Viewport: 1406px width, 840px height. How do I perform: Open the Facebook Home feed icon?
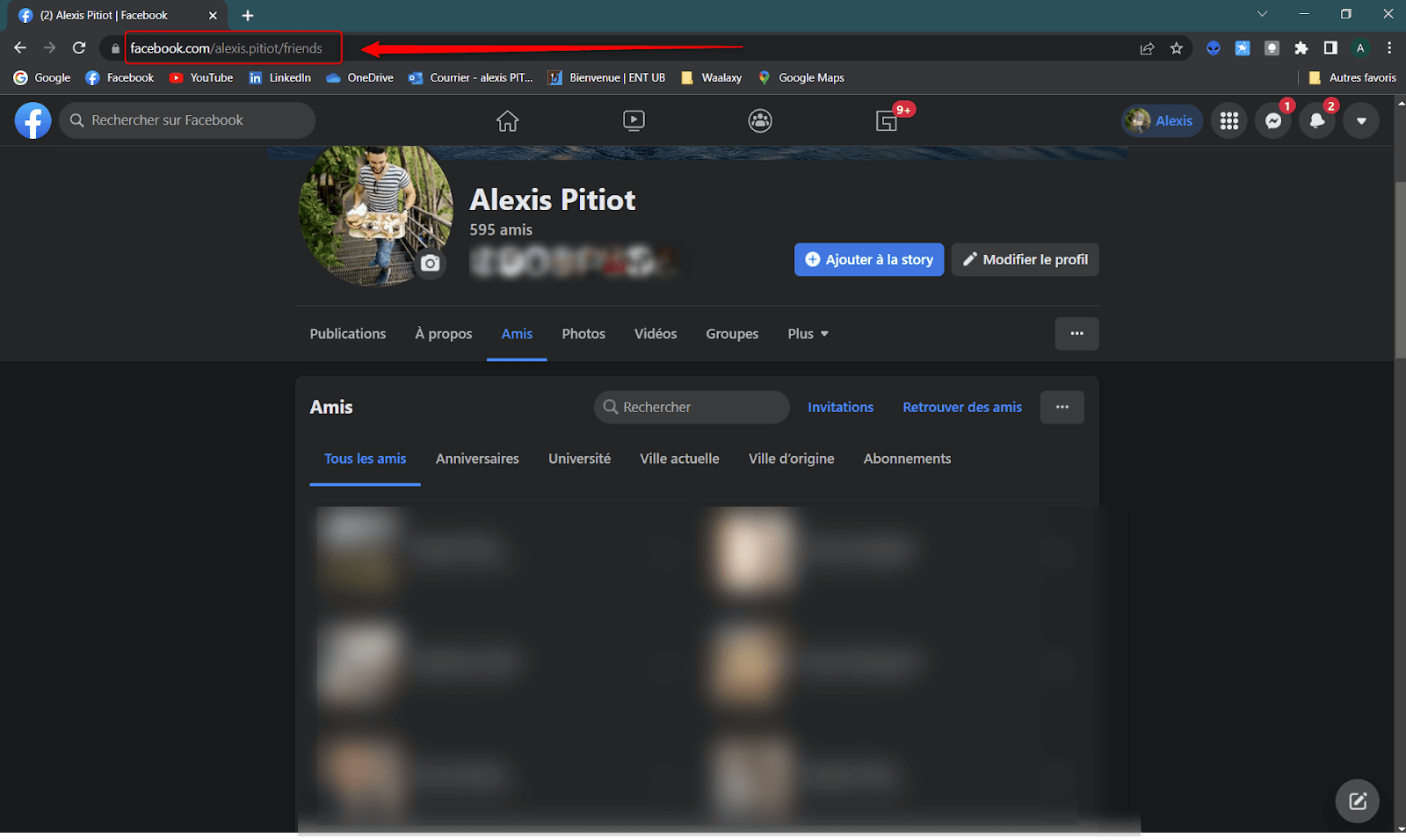tap(508, 120)
